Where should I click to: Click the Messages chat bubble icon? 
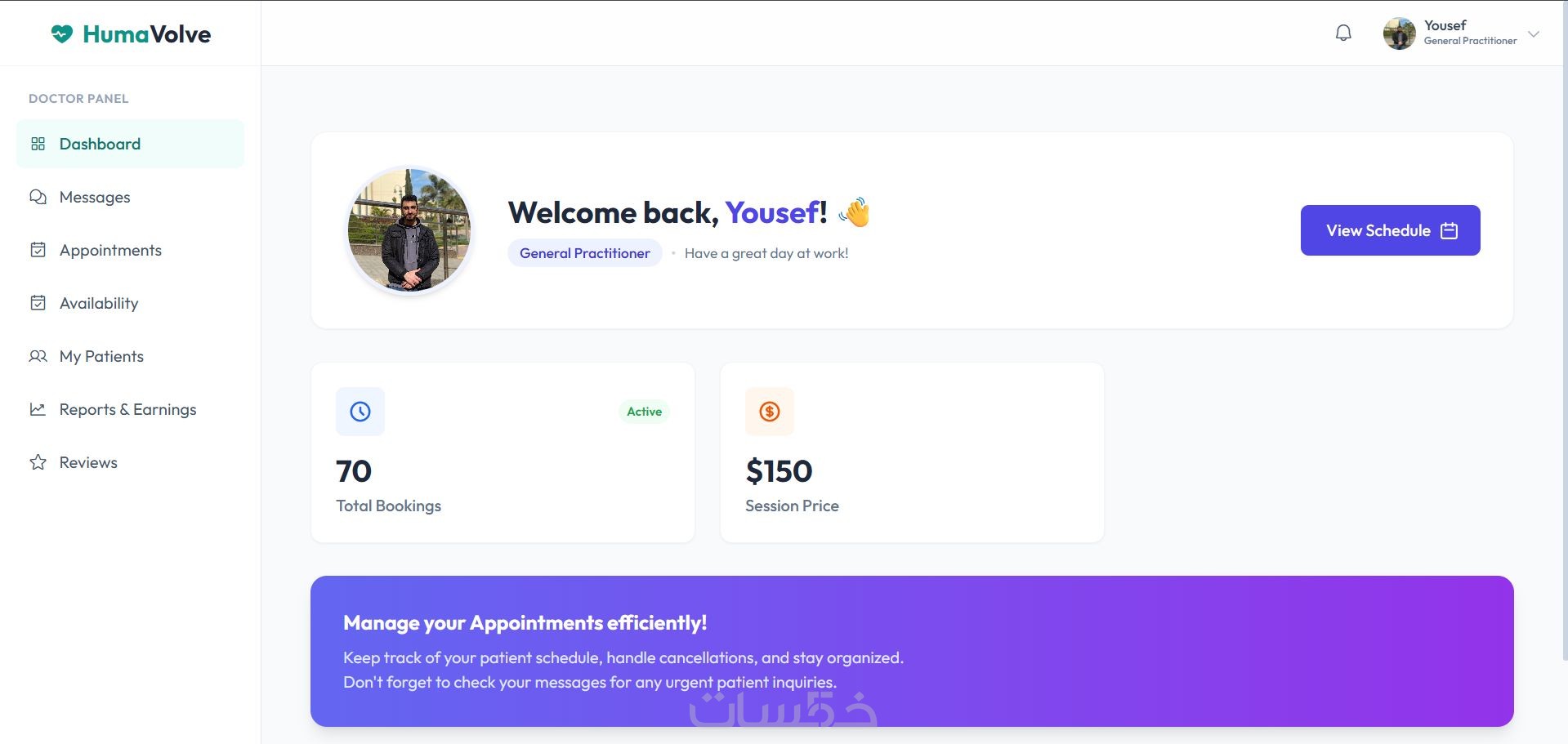(38, 198)
